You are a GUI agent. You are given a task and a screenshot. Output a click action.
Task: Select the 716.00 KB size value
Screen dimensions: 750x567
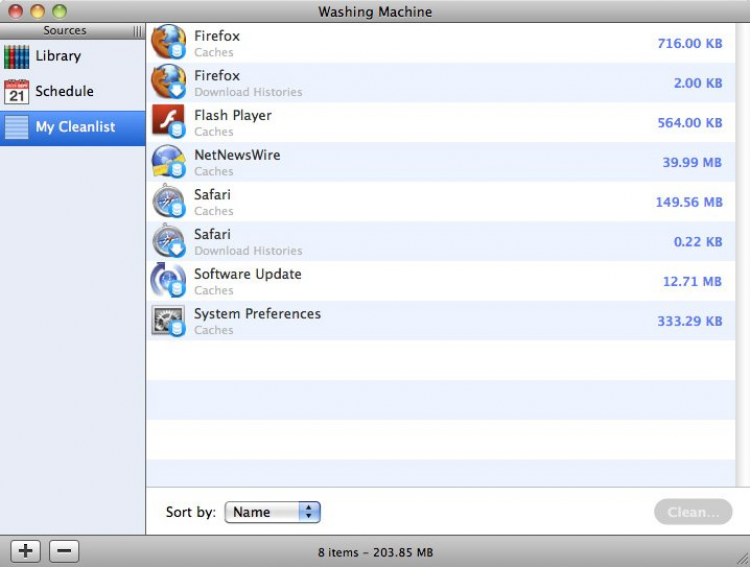(x=690, y=44)
